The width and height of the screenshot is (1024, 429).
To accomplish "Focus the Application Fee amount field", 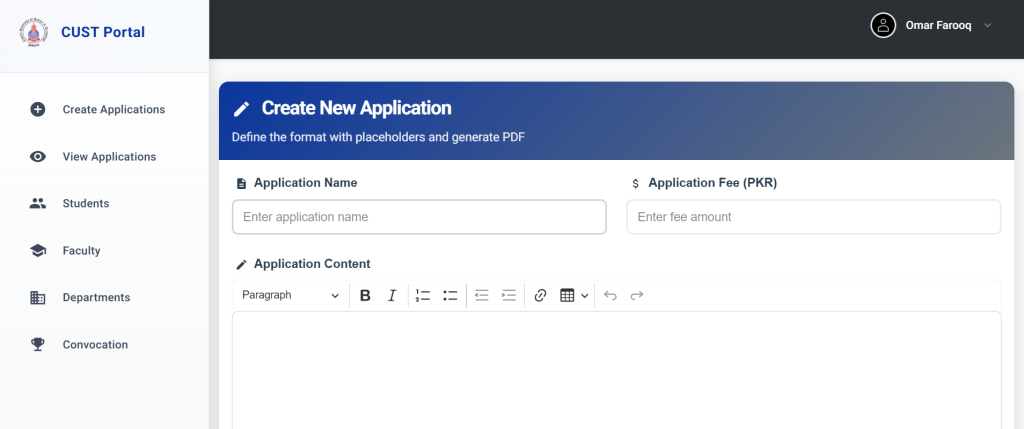I will (x=813, y=217).
